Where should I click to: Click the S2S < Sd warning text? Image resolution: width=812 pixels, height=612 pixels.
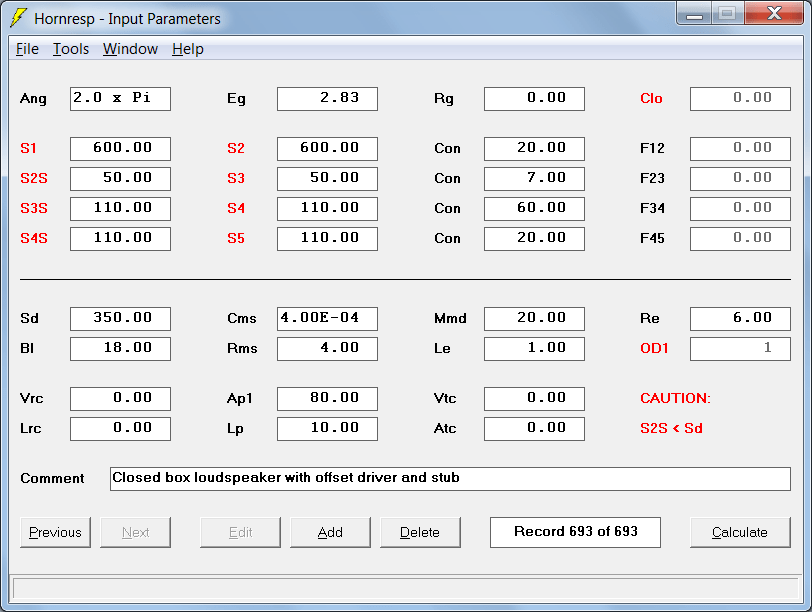click(x=671, y=429)
